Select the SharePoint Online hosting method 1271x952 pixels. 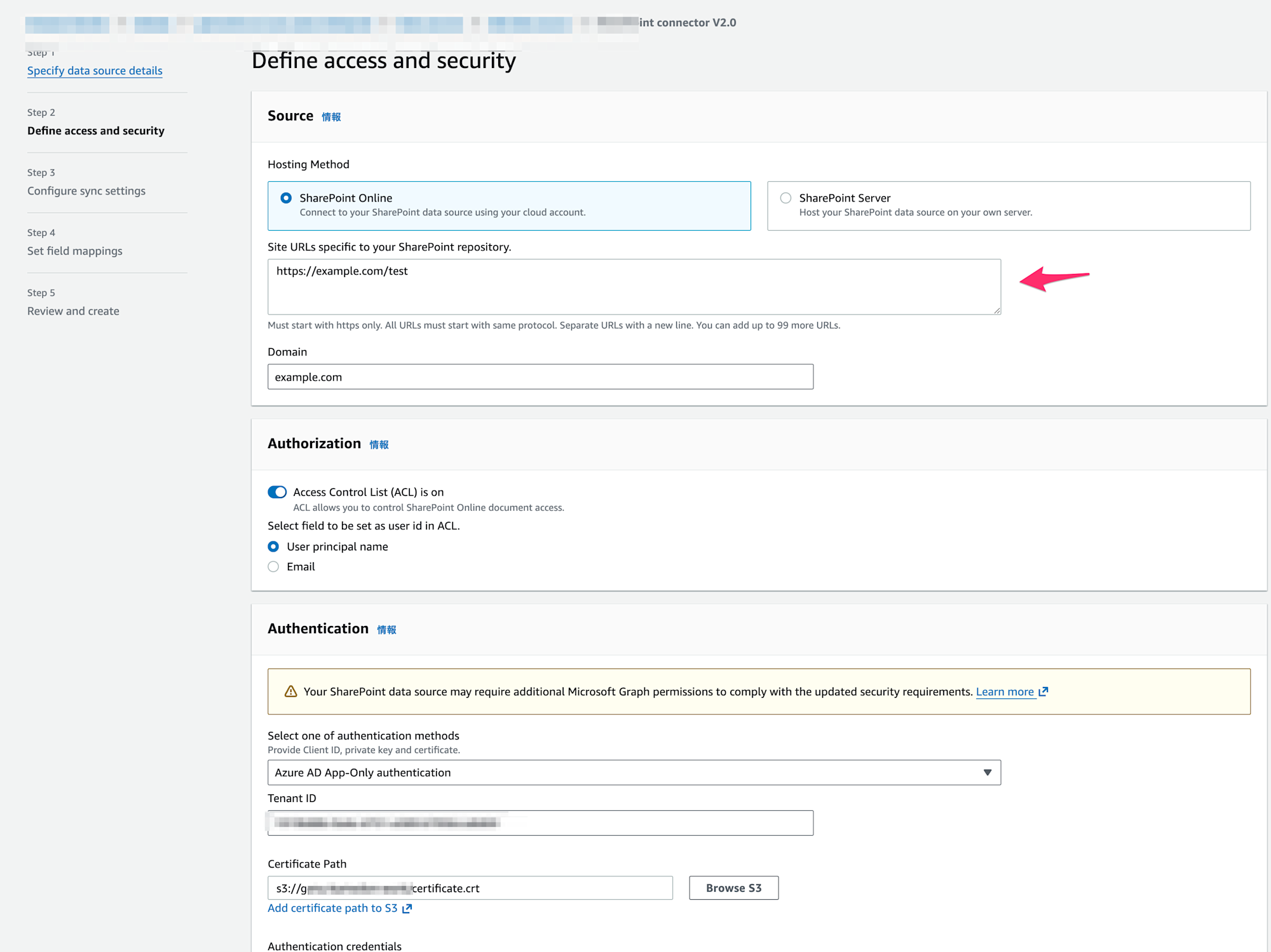[286, 198]
